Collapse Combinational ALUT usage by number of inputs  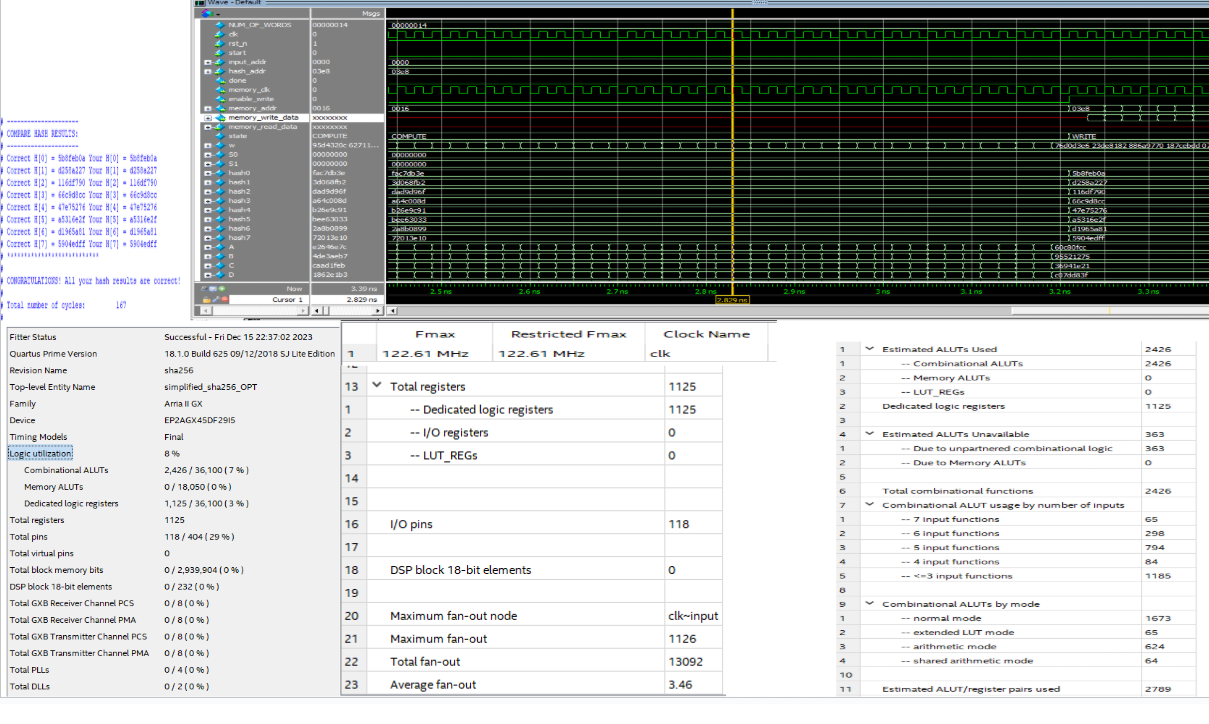871,505
